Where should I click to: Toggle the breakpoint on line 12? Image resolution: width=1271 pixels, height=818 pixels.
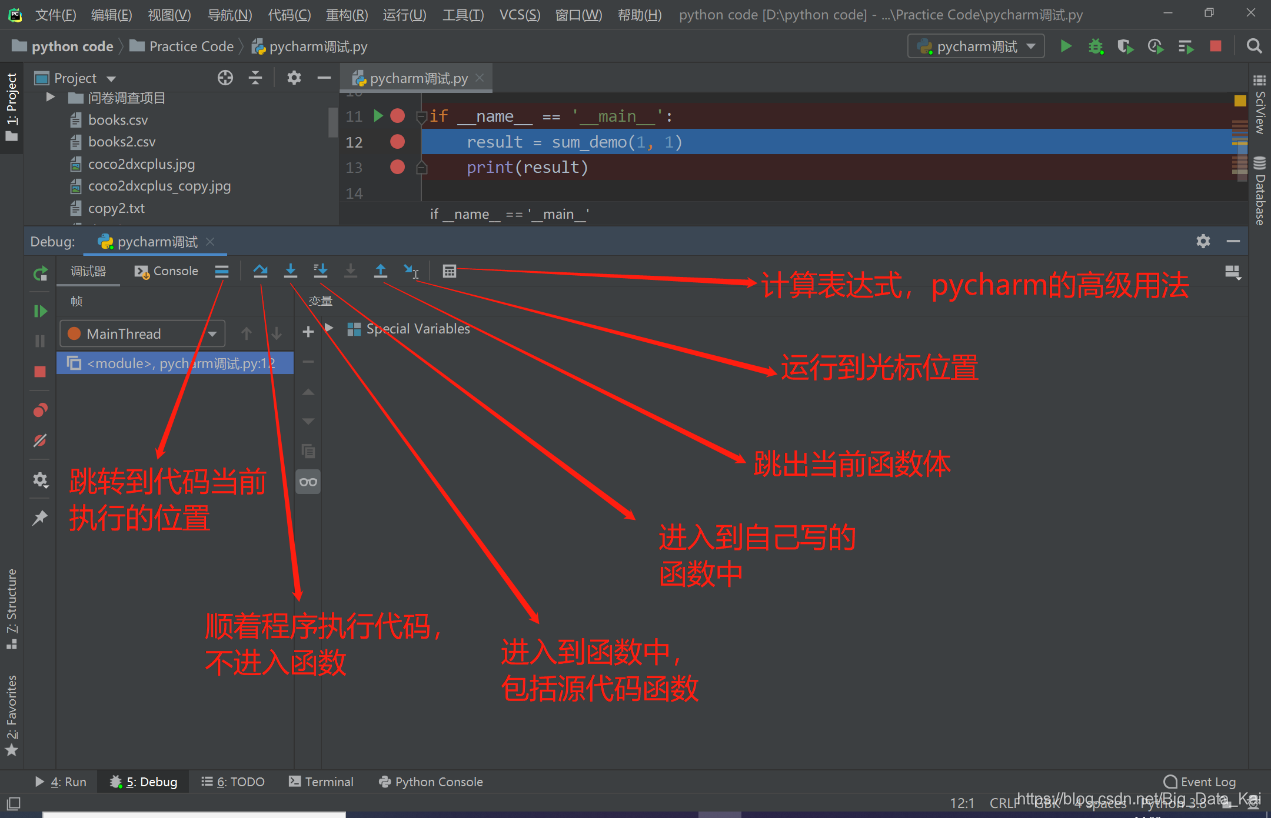398,142
